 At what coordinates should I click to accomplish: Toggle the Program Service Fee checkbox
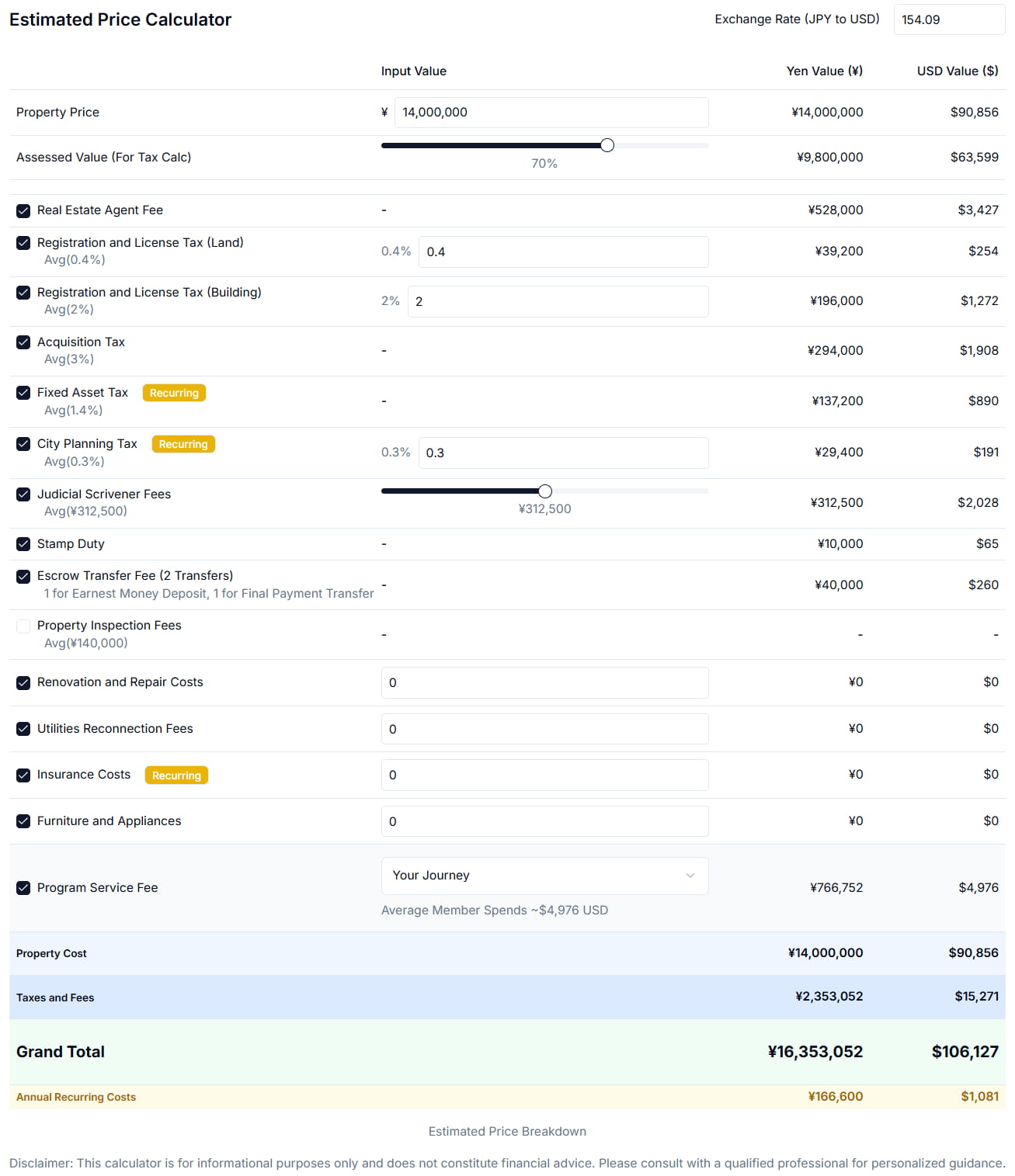click(x=23, y=888)
